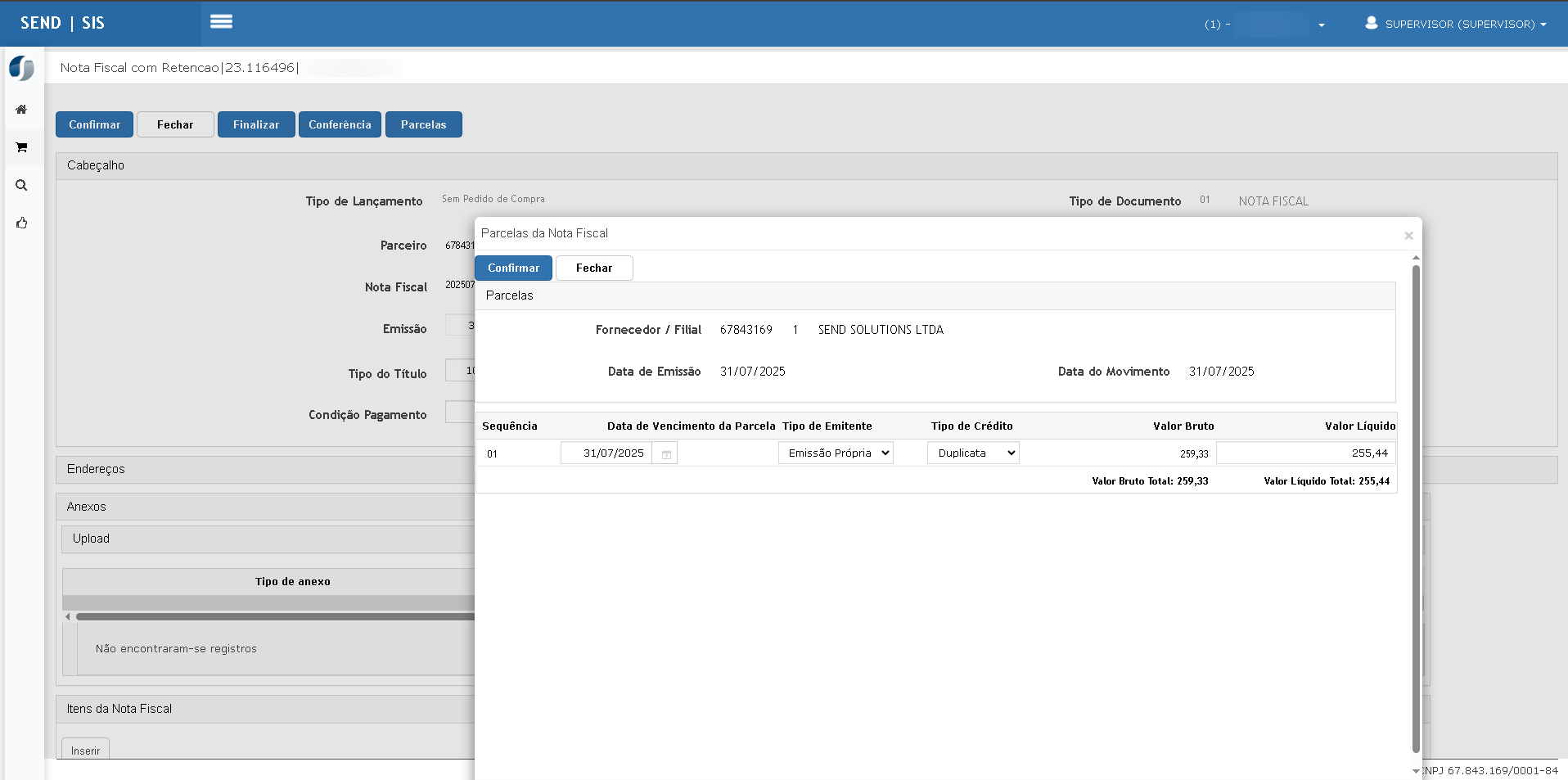Click horizontal scrollbar in Anexos table
This screenshot has width=1568, height=780.
tap(275, 616)
